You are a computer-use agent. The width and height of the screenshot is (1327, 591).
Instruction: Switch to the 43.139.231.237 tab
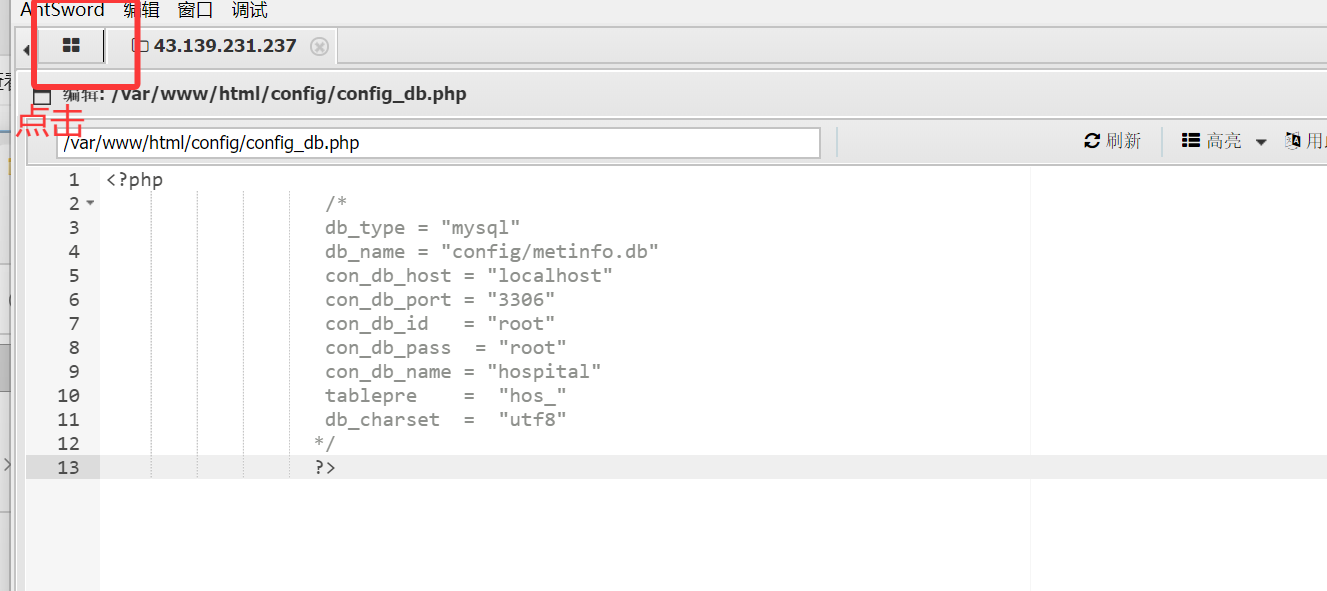[x=225, y=46]
